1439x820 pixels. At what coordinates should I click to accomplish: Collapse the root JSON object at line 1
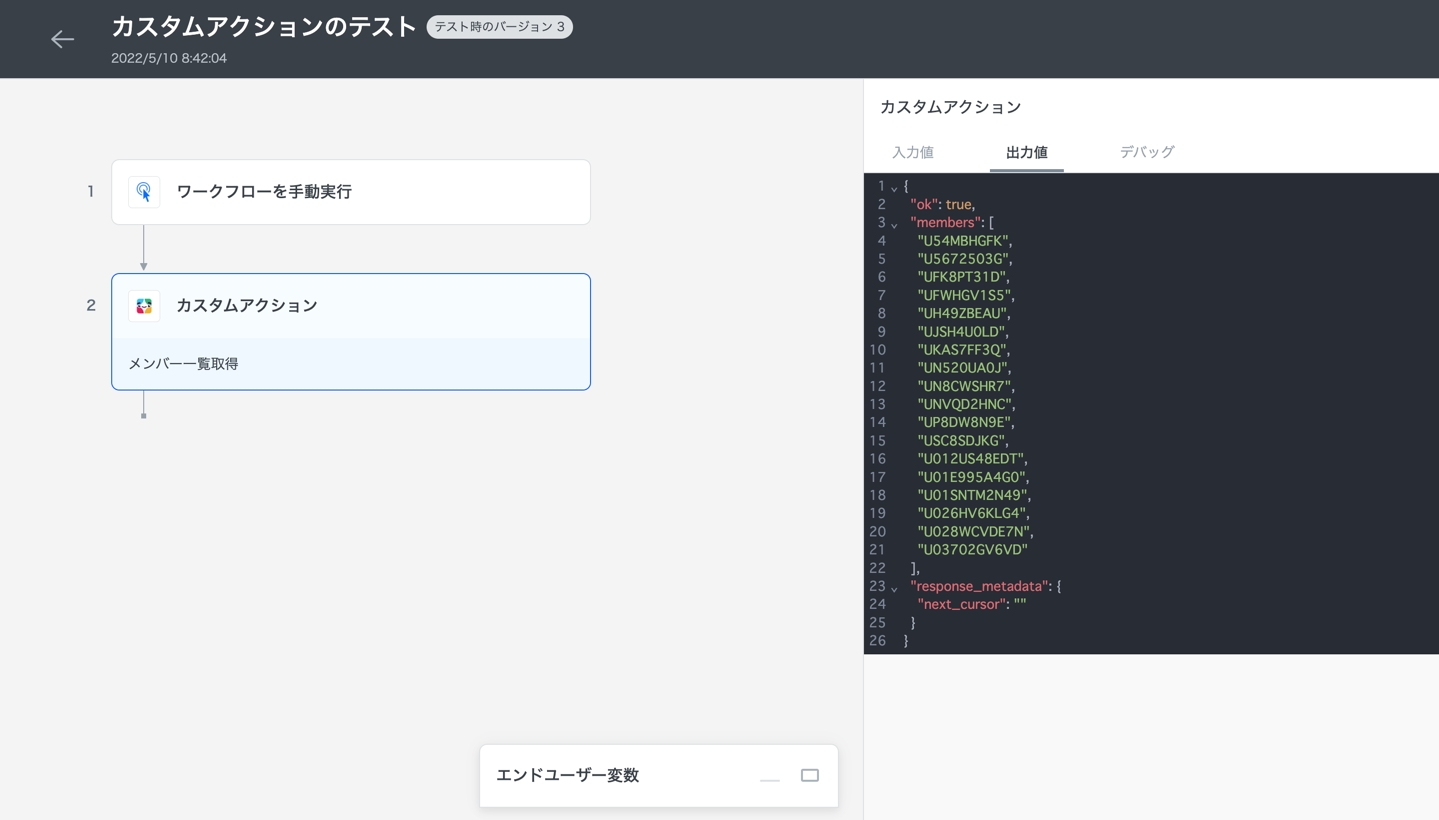coord(894,188)
